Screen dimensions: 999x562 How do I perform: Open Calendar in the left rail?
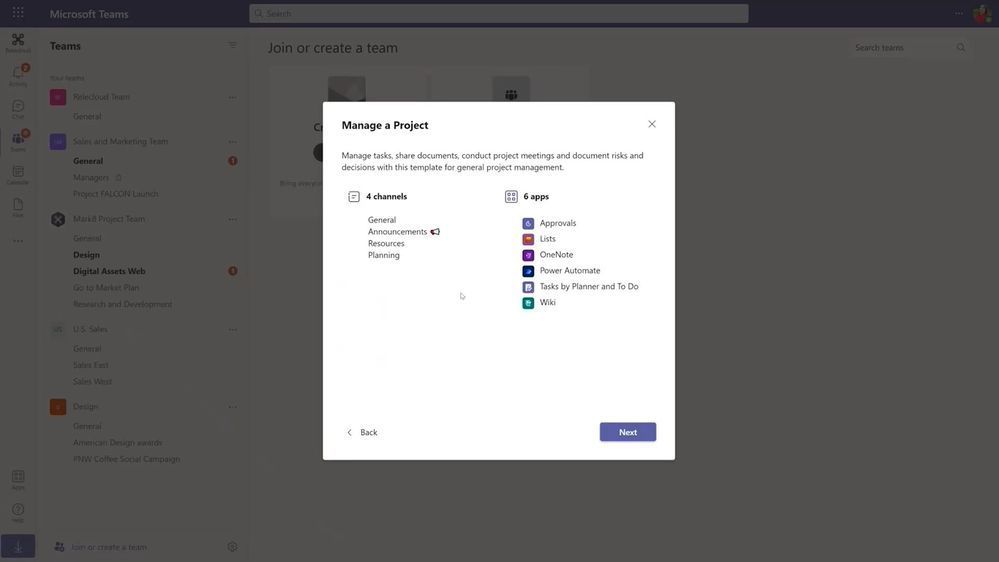tap(18, 175)
